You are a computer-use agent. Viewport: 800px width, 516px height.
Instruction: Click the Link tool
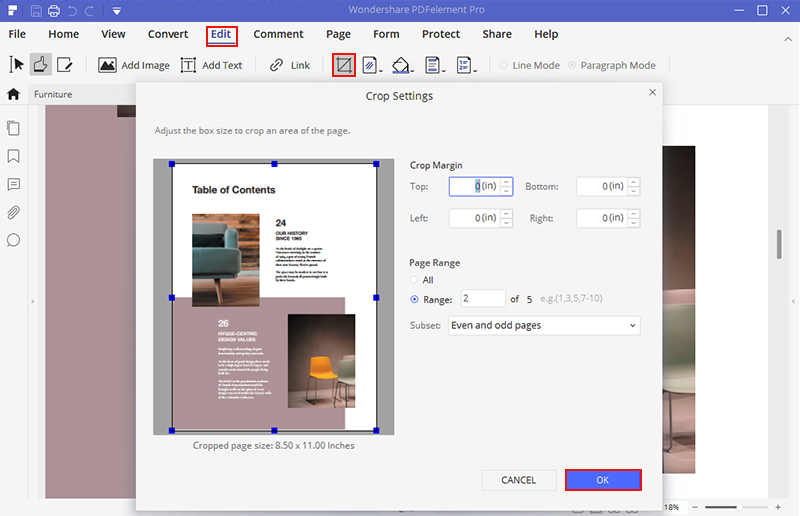pyautogui.click(x=289, y=65)
